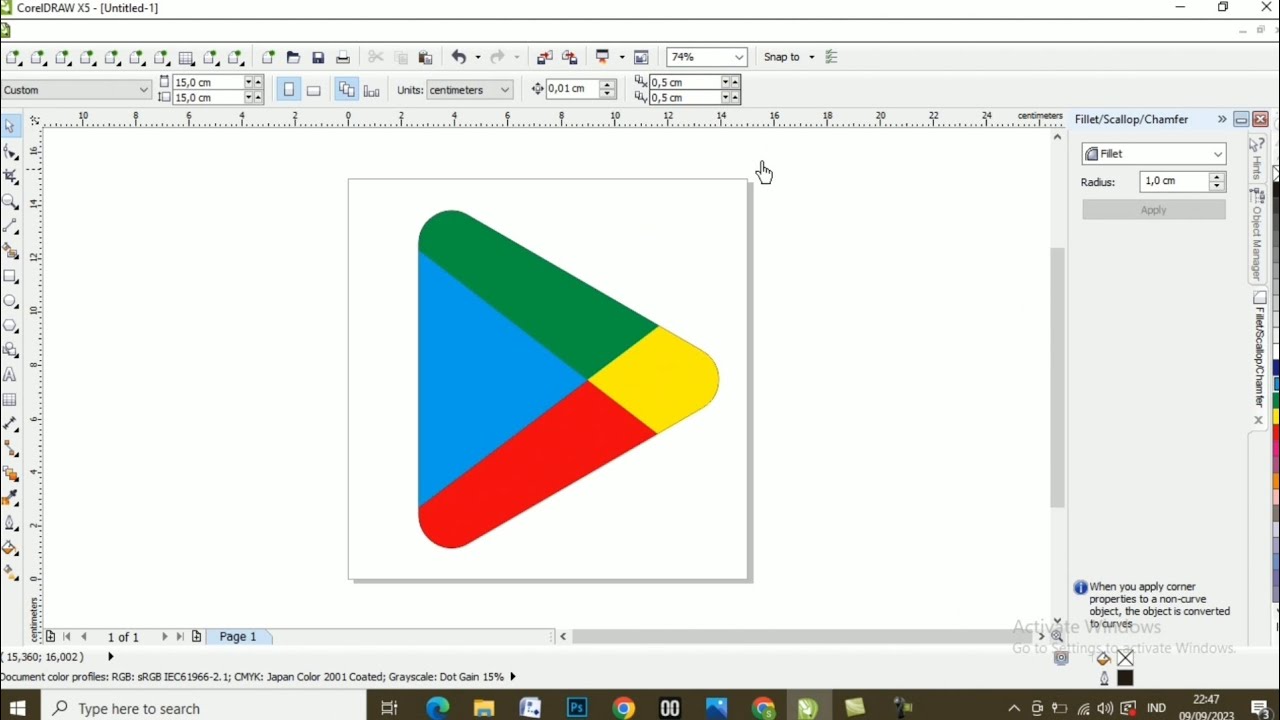Select the Pick tool in the toolbox
1280x720 pixels.
10,126
